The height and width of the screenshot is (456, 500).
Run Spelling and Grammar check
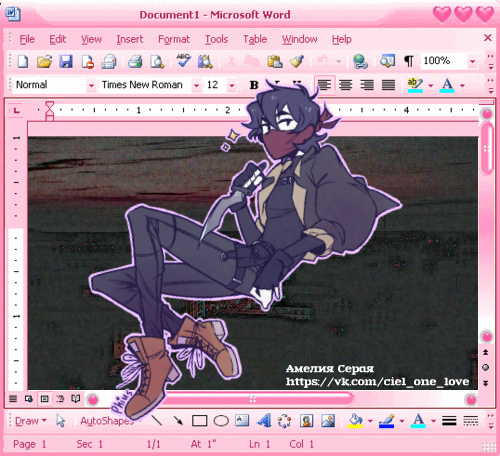[x=183, y=61]
